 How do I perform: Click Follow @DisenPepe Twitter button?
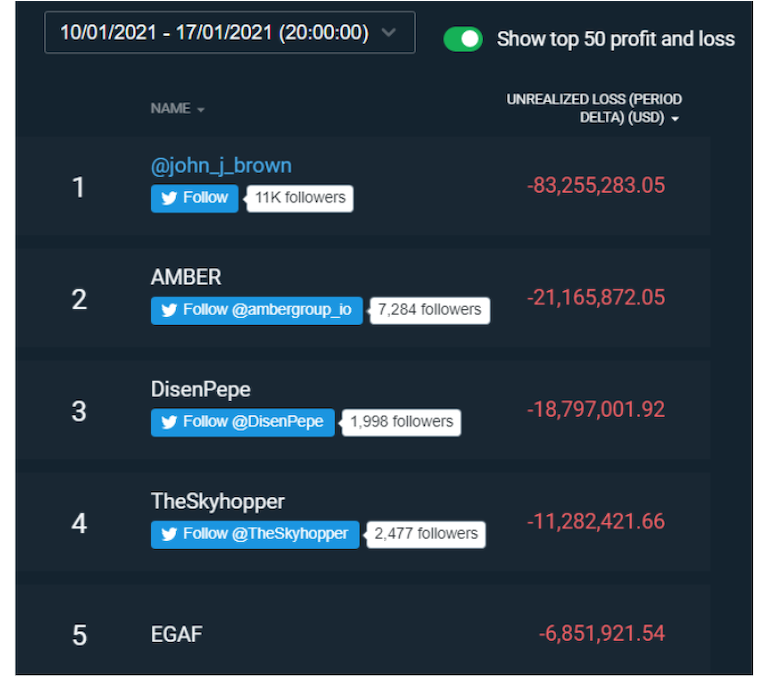[243, 422]
